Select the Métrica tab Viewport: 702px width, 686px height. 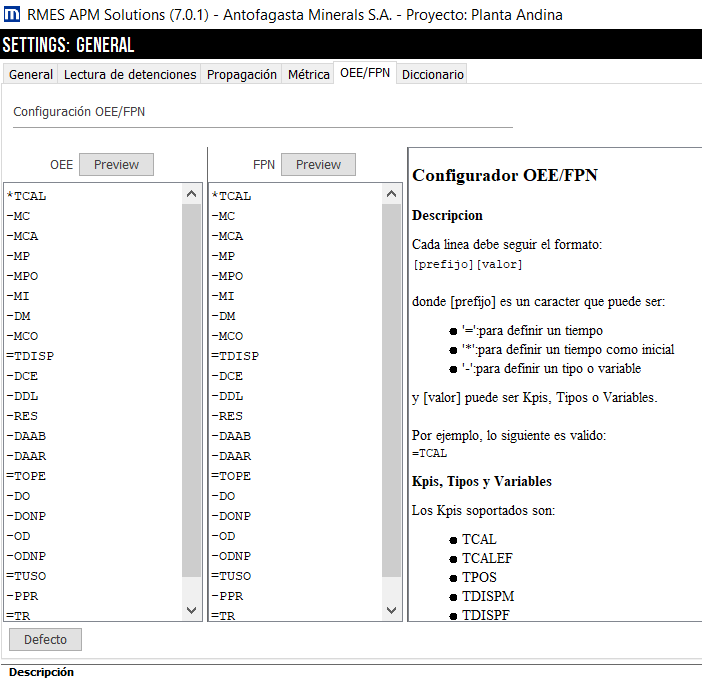[308, 75]
